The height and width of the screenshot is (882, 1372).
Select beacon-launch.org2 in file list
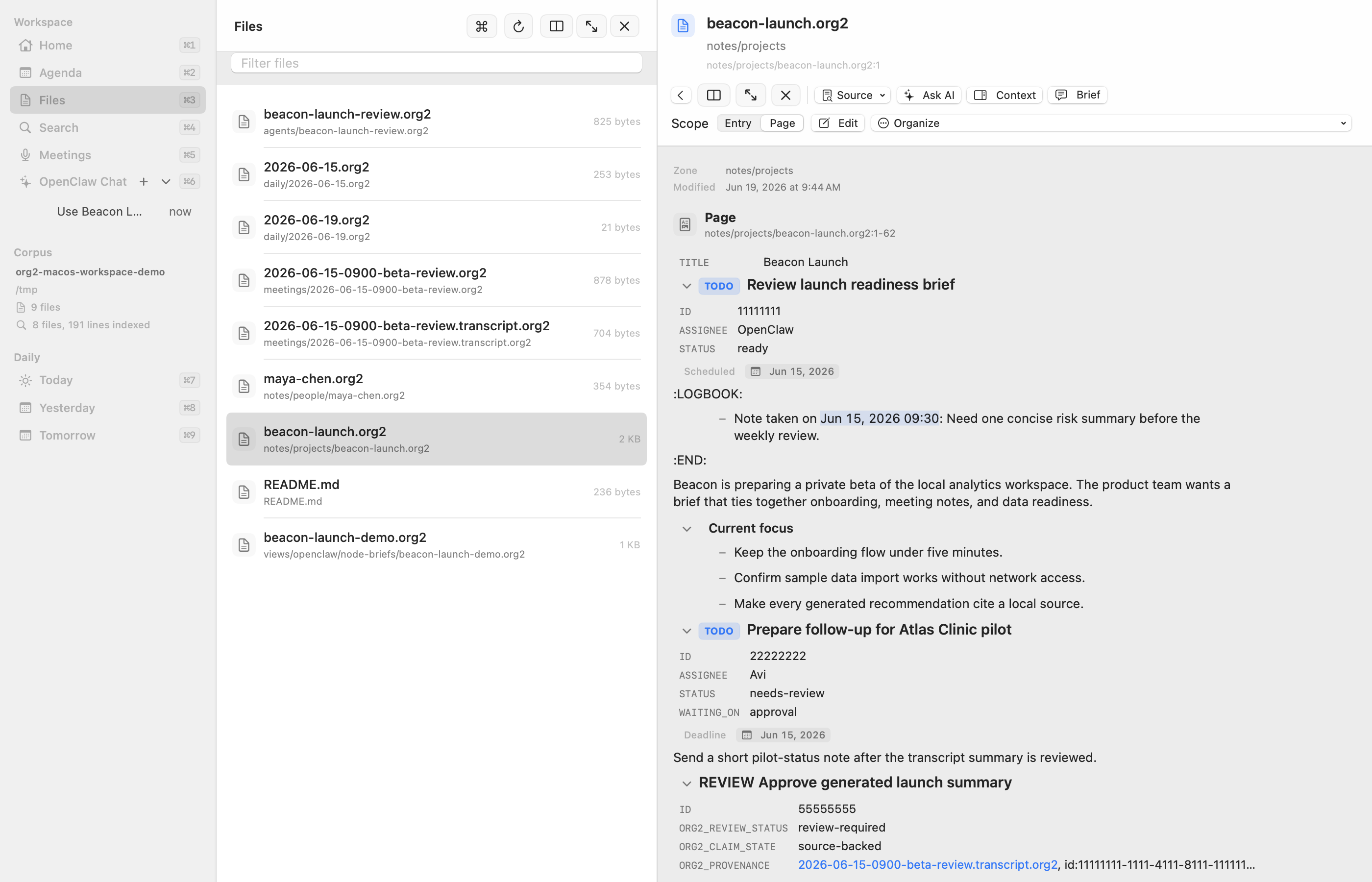[436, 439]
